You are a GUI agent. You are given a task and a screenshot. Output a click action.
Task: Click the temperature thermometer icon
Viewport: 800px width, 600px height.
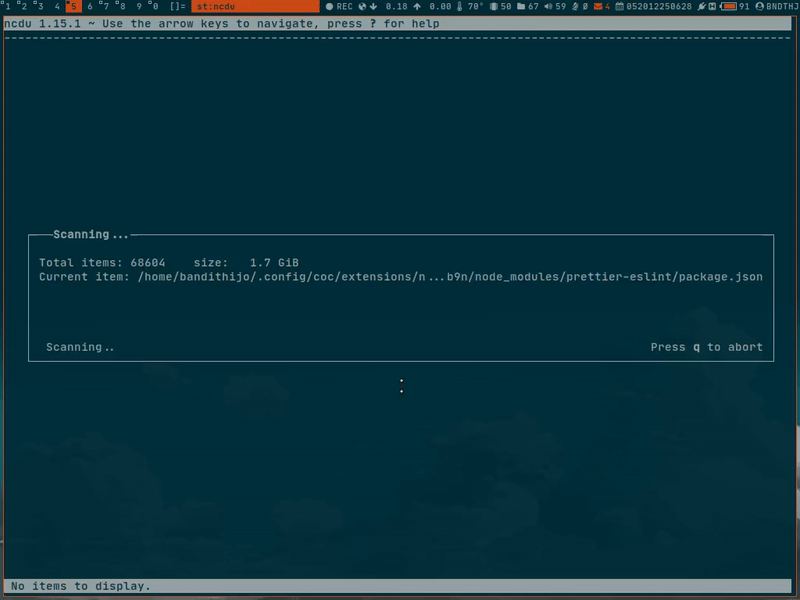click(461, 7)
